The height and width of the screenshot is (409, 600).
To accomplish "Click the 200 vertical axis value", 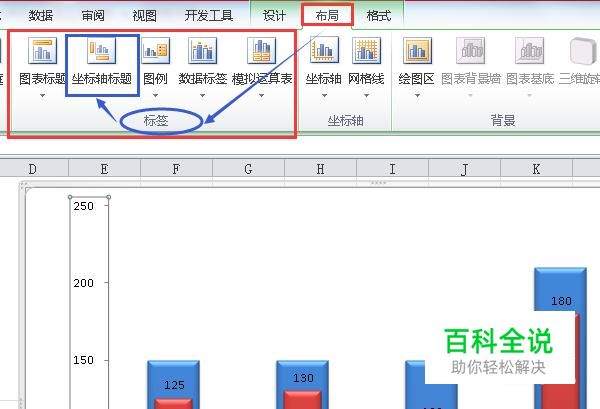I will pos(83,283).
